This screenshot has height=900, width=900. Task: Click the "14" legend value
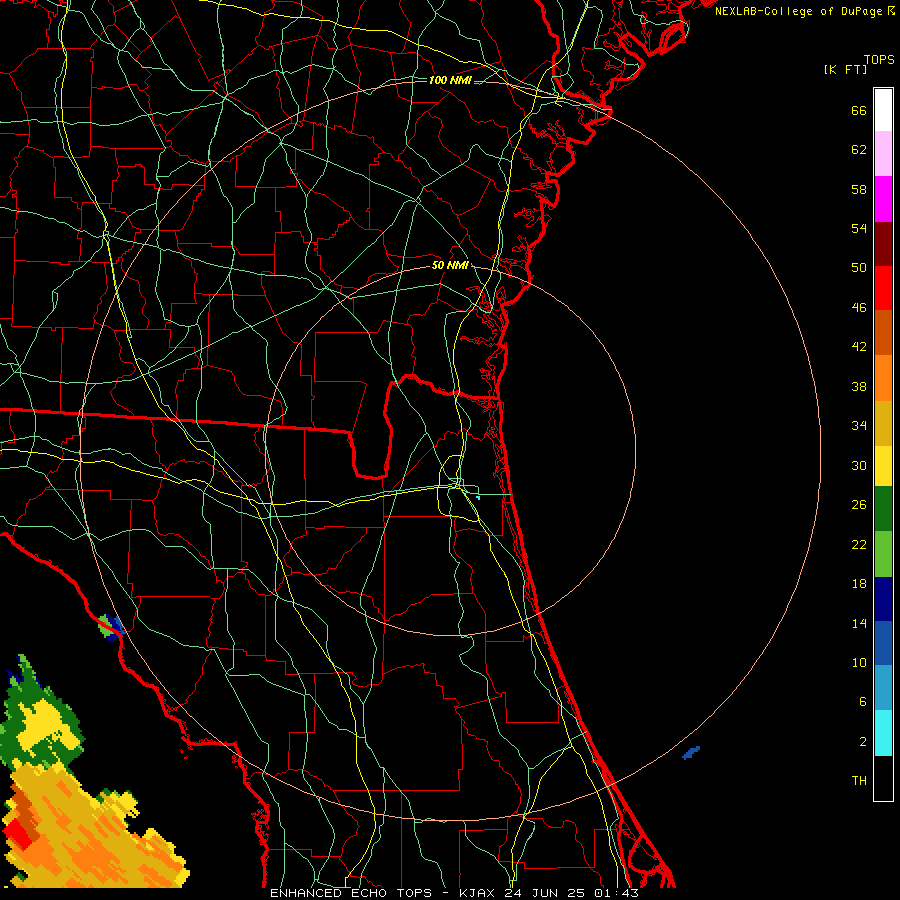coord(859,623)
